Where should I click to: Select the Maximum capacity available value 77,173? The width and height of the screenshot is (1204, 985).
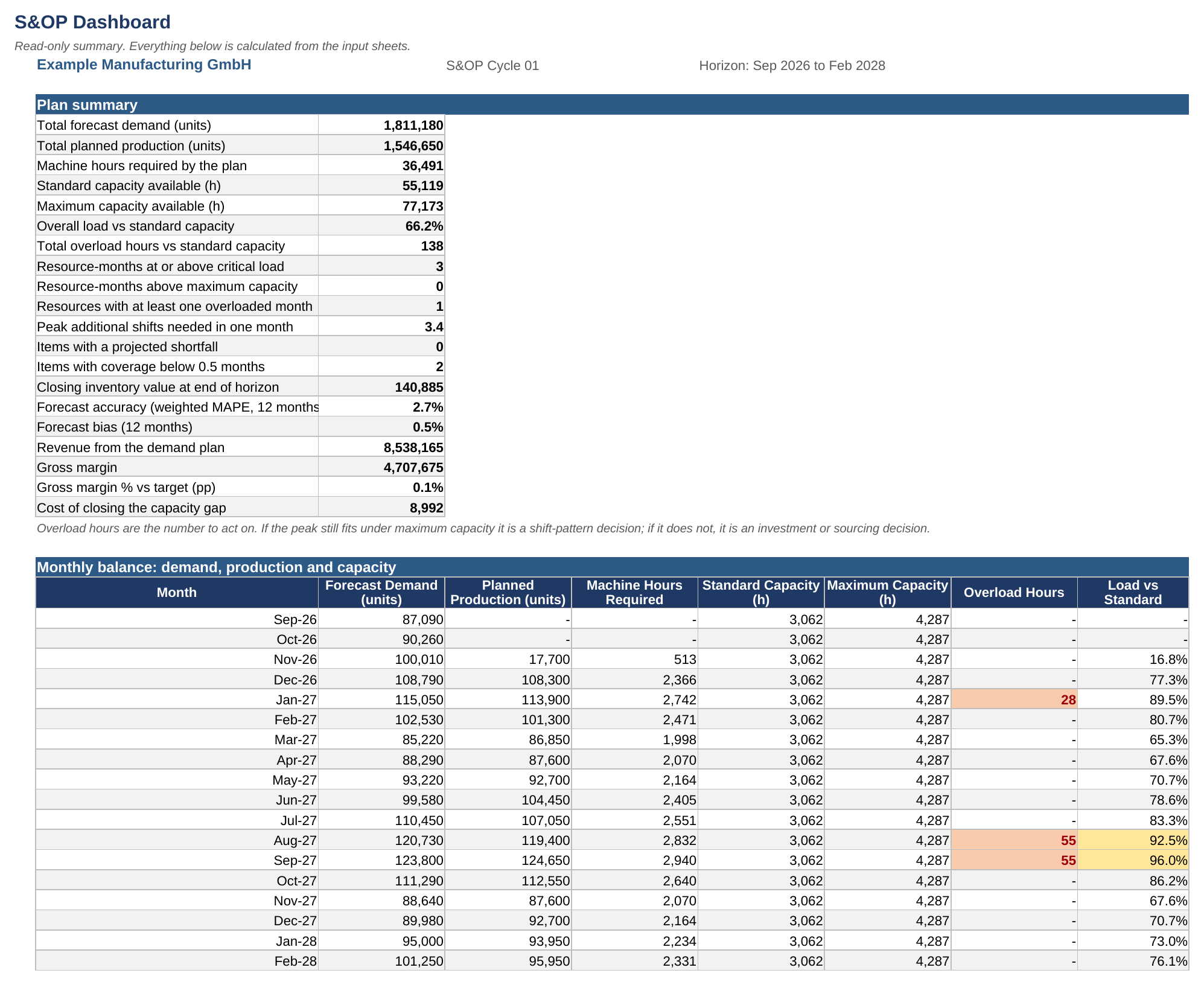pyautogui.click(x=381, y=206)
